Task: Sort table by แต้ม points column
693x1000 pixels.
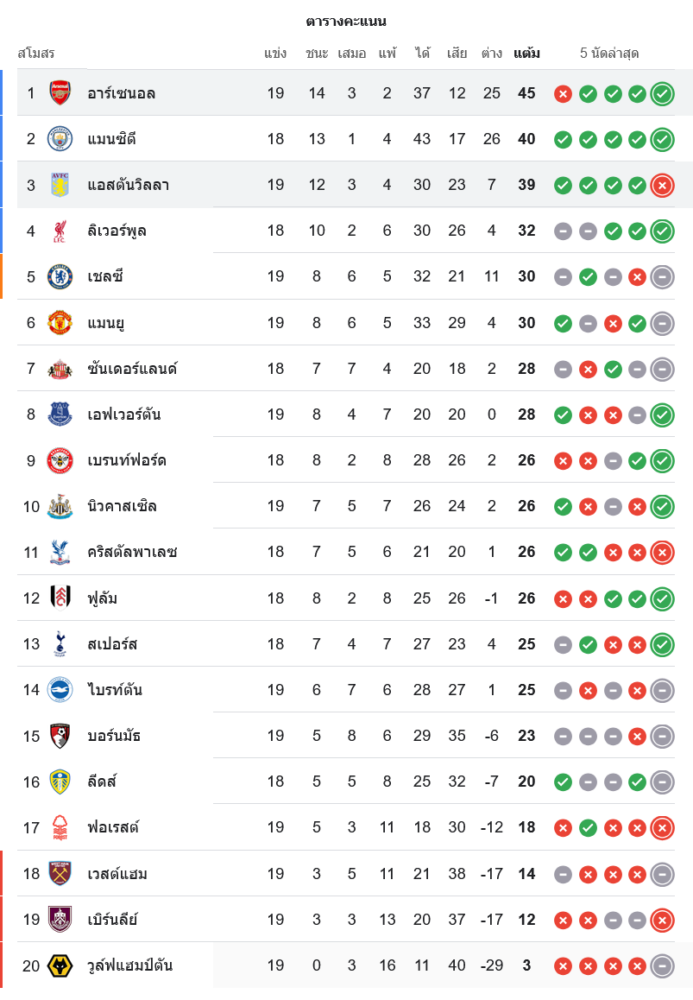Action: [x=527, y=53]
